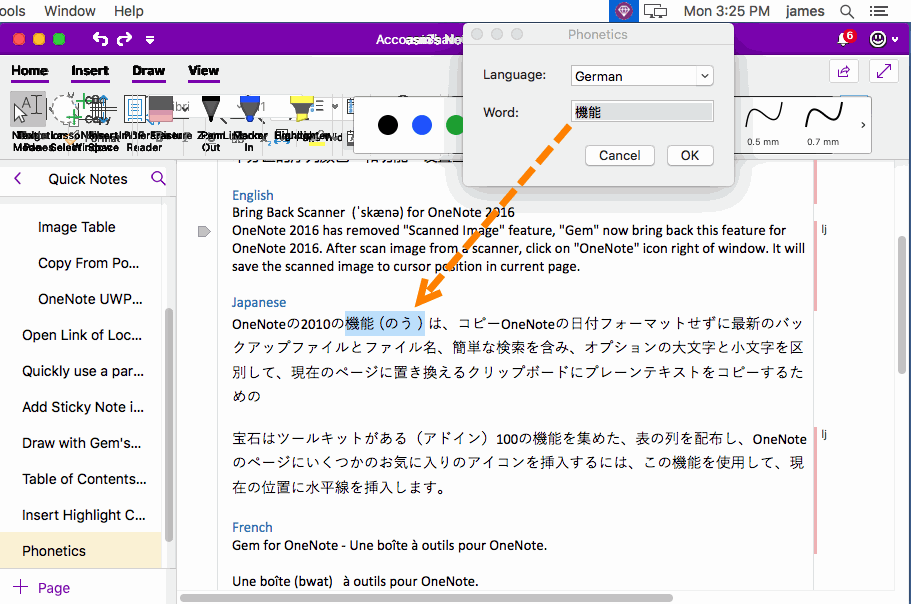Click the page list scrollbar in sidebar

[x=169, y=424]
